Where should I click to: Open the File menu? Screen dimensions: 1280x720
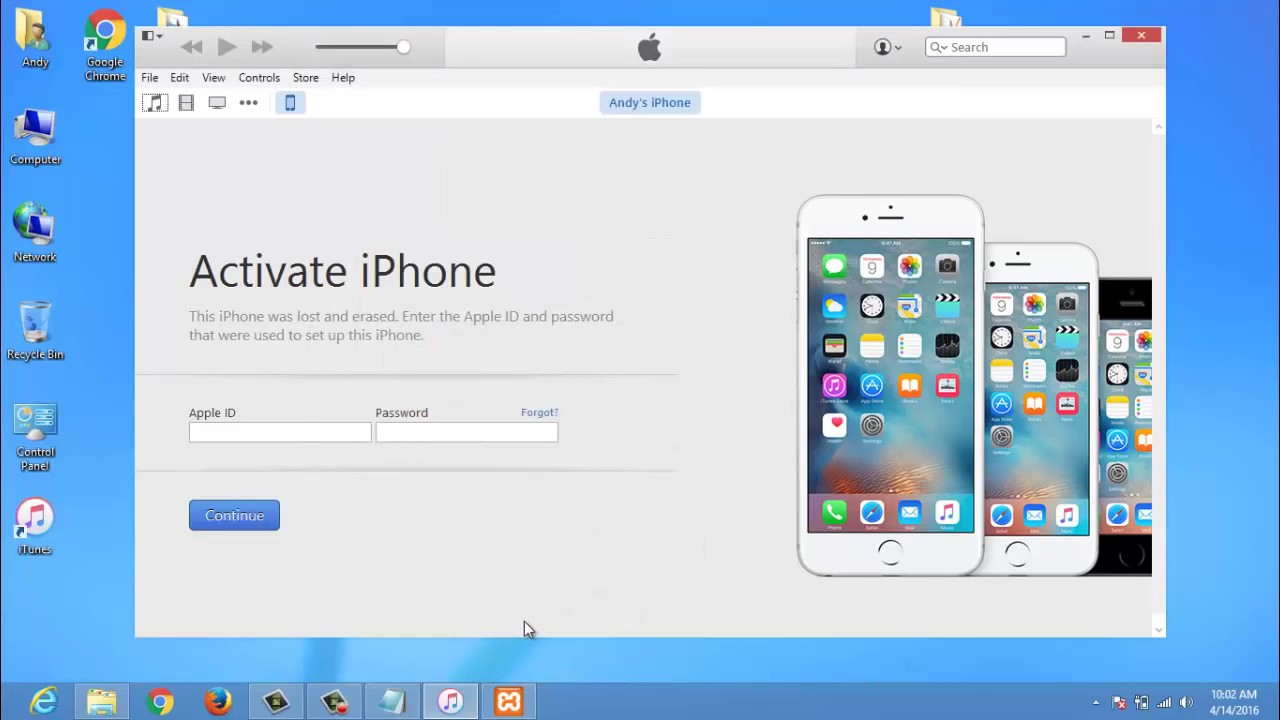click(x=149, y=77)
